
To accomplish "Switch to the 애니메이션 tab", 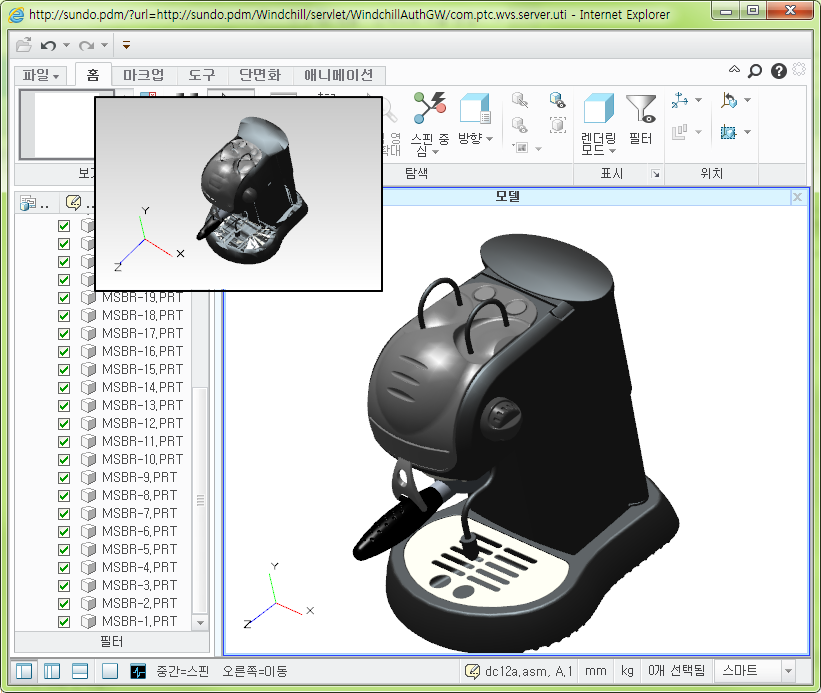I will coord(339,75).
